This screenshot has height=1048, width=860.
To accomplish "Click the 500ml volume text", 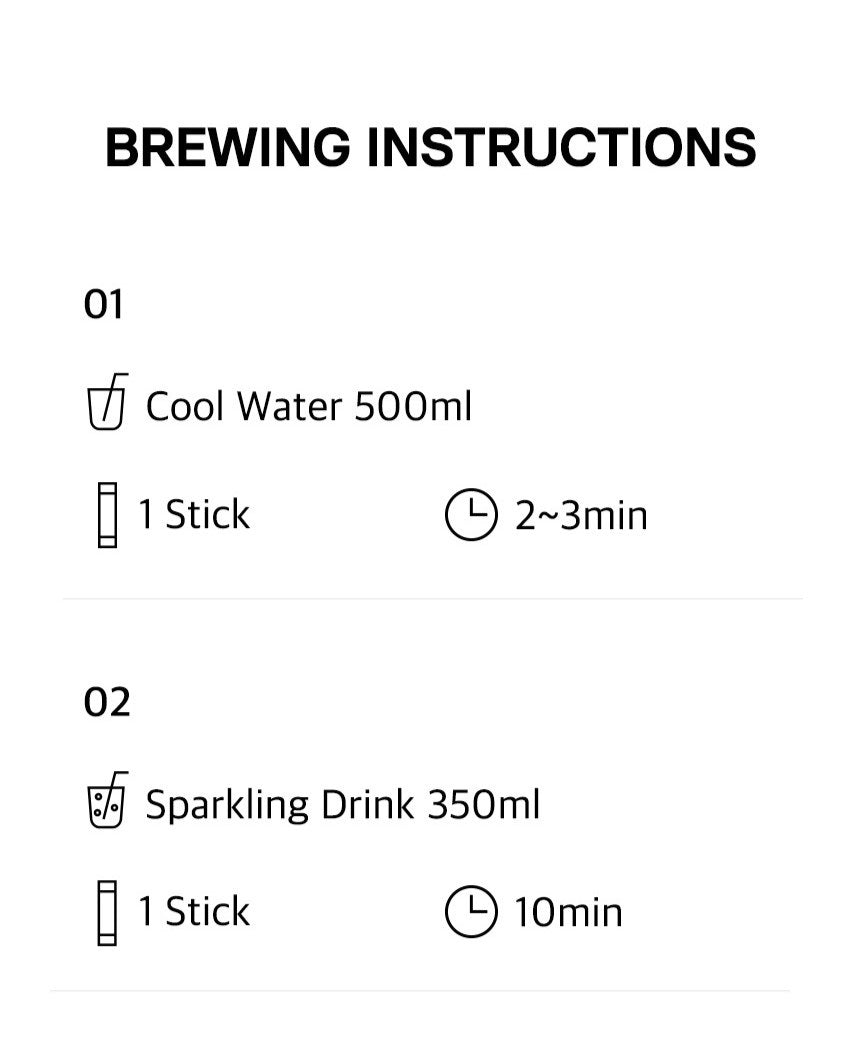I will [x=413, y=407].
